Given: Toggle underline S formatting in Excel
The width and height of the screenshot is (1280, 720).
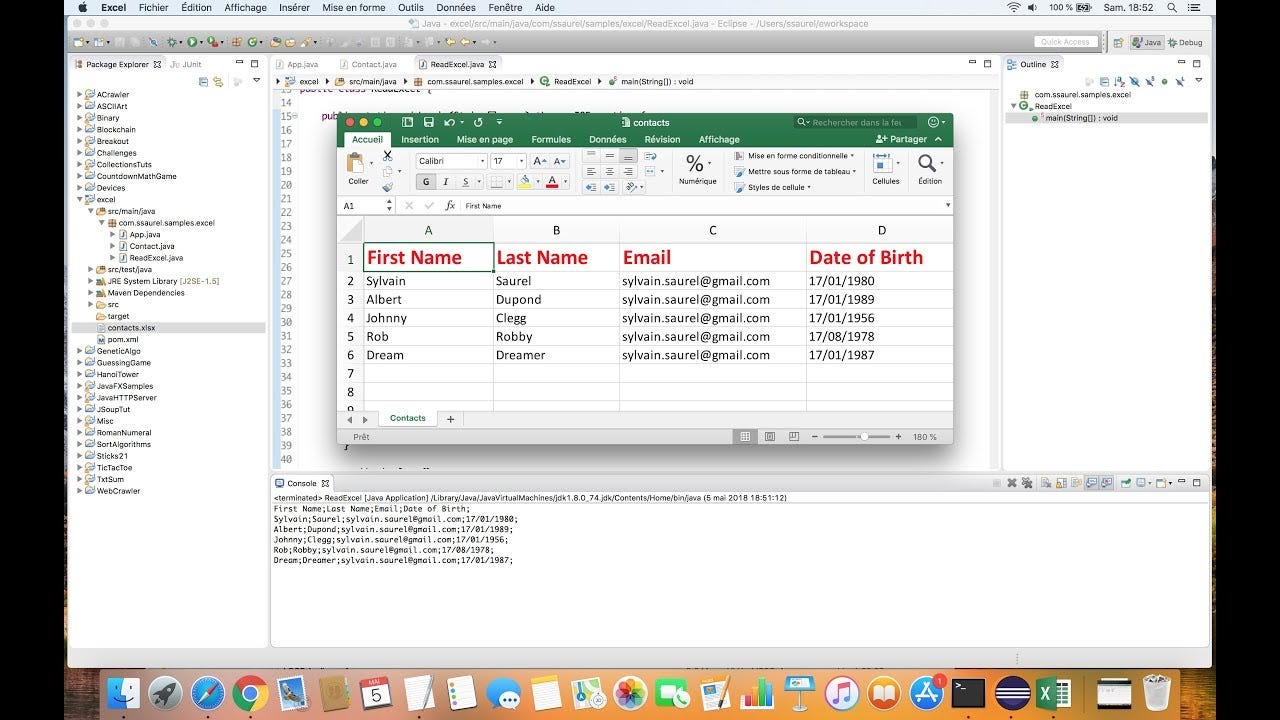Looking at the screenshot, I should point(466,182).
